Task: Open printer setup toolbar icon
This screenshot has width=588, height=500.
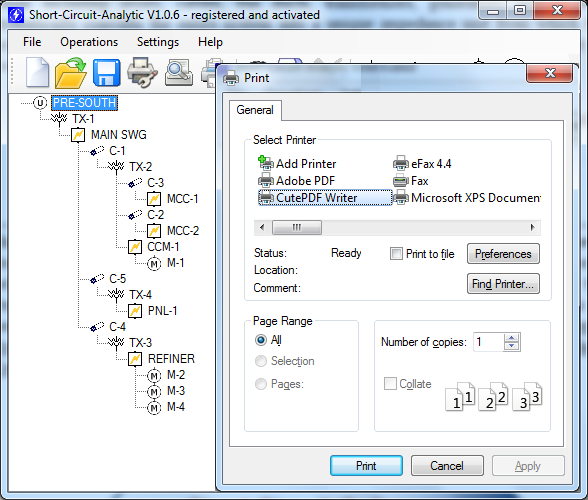Action: pyautogui.click(x=142, y=72)
